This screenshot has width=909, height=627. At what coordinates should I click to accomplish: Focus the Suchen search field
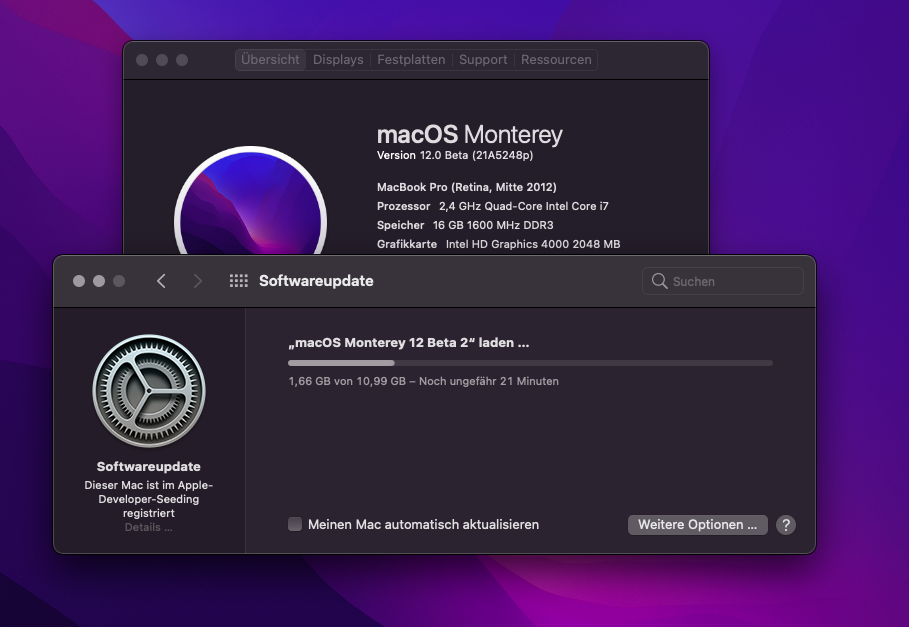click(723, 281)
